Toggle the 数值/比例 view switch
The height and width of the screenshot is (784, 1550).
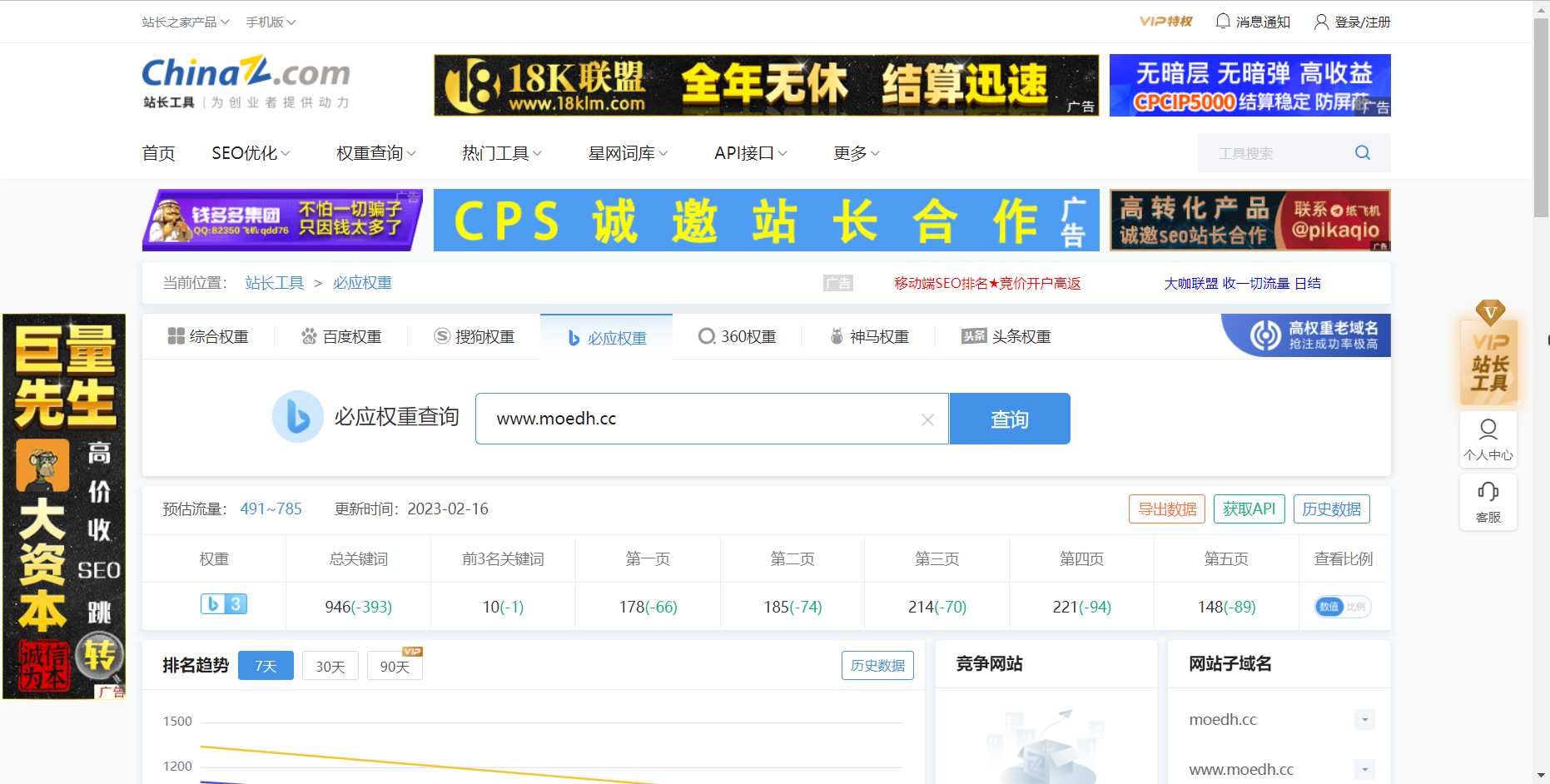pos(1343,607)
